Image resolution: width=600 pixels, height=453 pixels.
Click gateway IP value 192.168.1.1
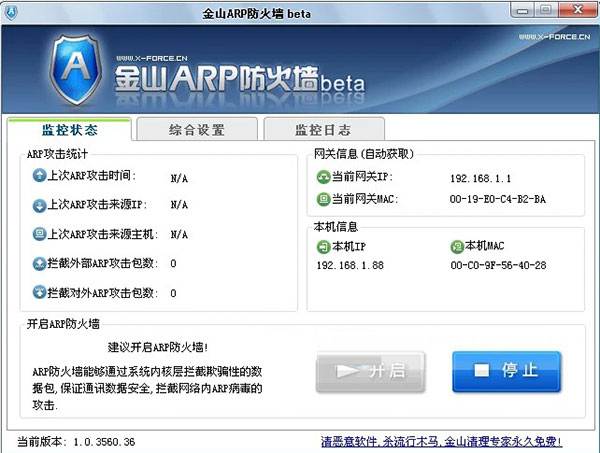click(480, 178)
